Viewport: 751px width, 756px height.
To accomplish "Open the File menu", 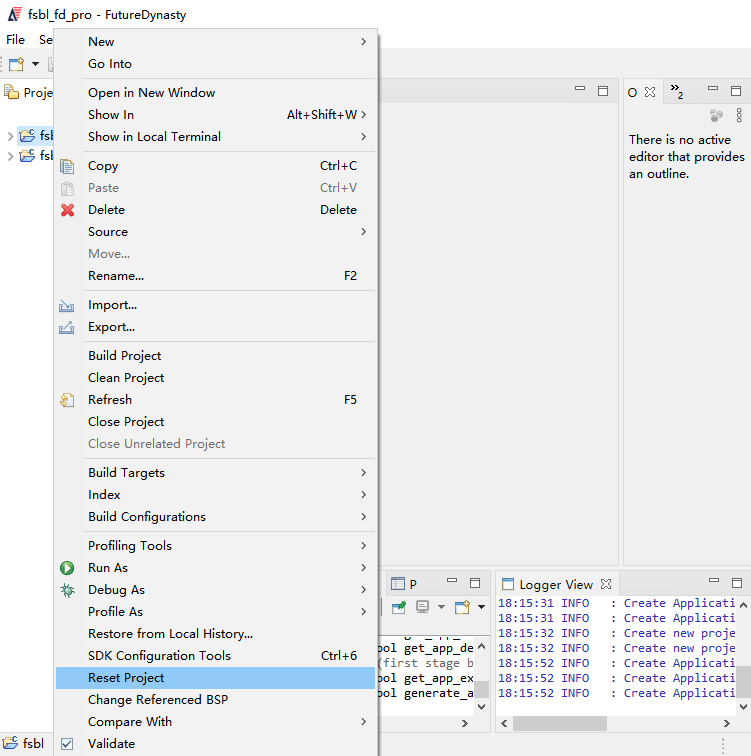I will (x=15, y=40).
